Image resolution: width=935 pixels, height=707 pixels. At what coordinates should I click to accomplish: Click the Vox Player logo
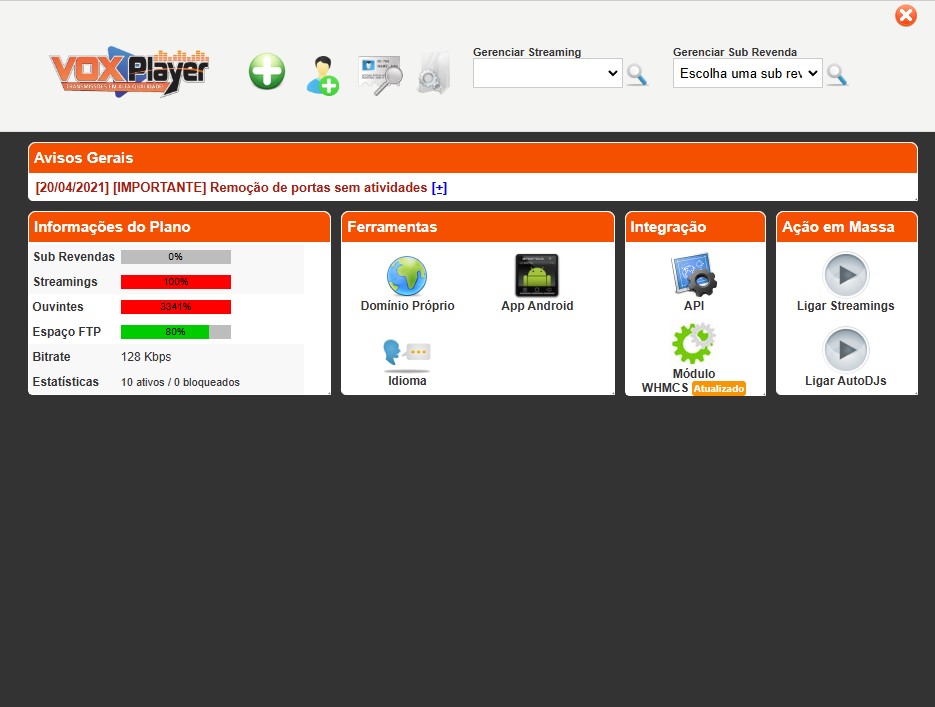click(x=129, y=72)
